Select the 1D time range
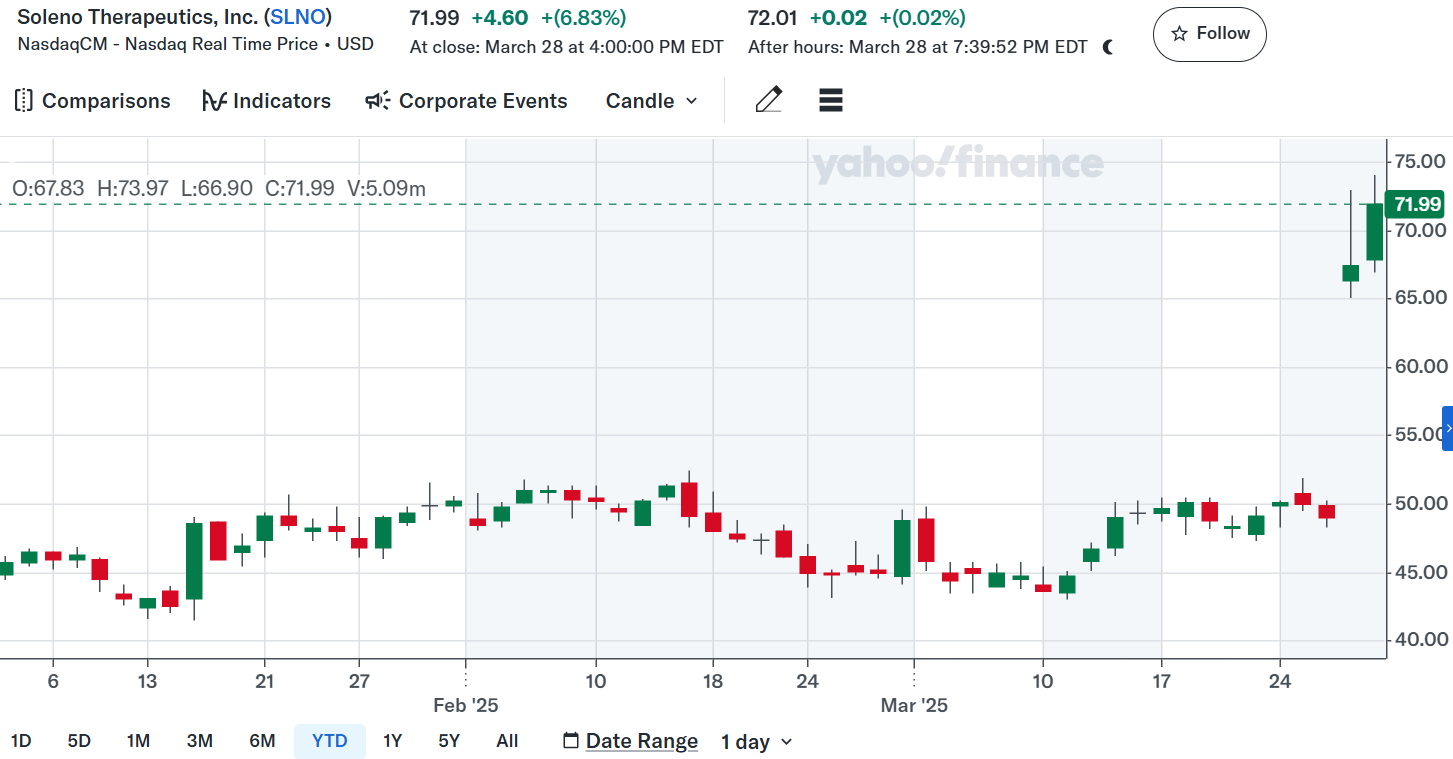The height and width of the screenshot is (759, 1453). 20,741
